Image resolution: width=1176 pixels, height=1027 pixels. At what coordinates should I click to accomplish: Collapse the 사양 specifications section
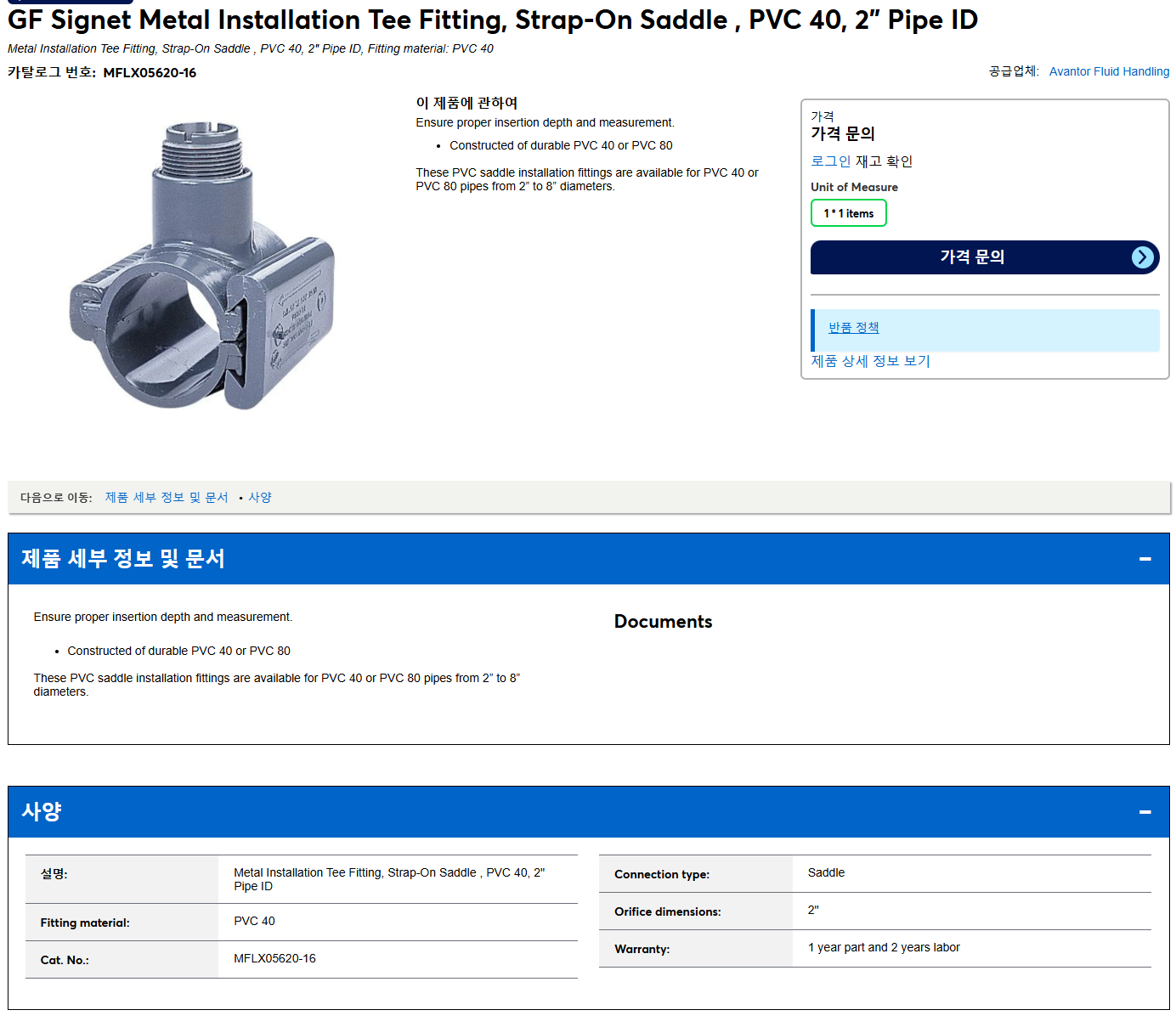point(1145,812)
